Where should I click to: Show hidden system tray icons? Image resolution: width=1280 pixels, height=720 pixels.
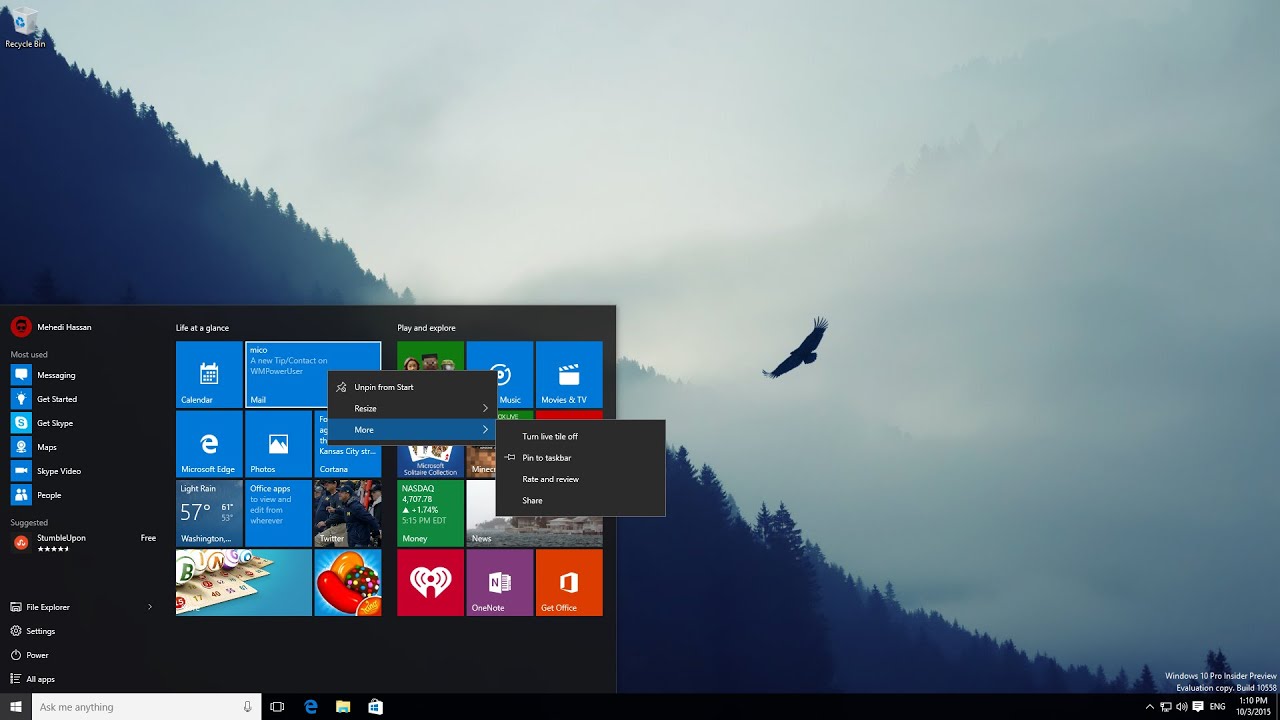1150,707
